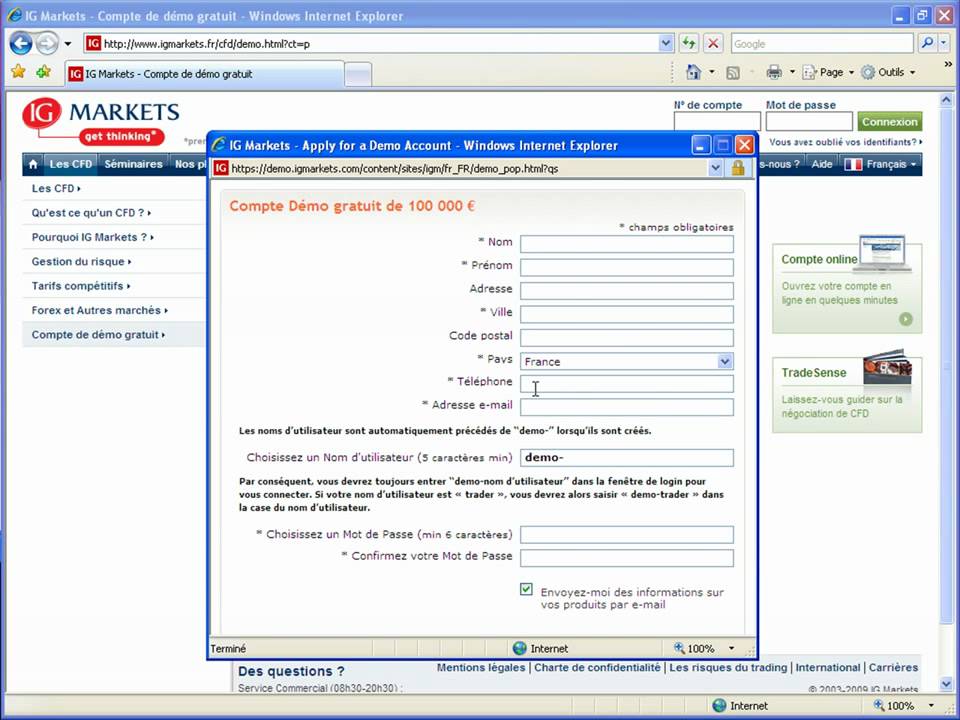Open the recent pages dropdown beside Forward
Screen dimensions: 960x720
point(67,44)
